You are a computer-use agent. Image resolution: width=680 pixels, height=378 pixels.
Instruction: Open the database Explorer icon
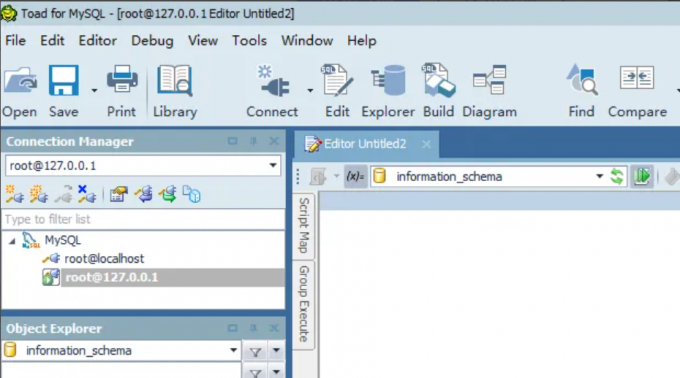388,80
